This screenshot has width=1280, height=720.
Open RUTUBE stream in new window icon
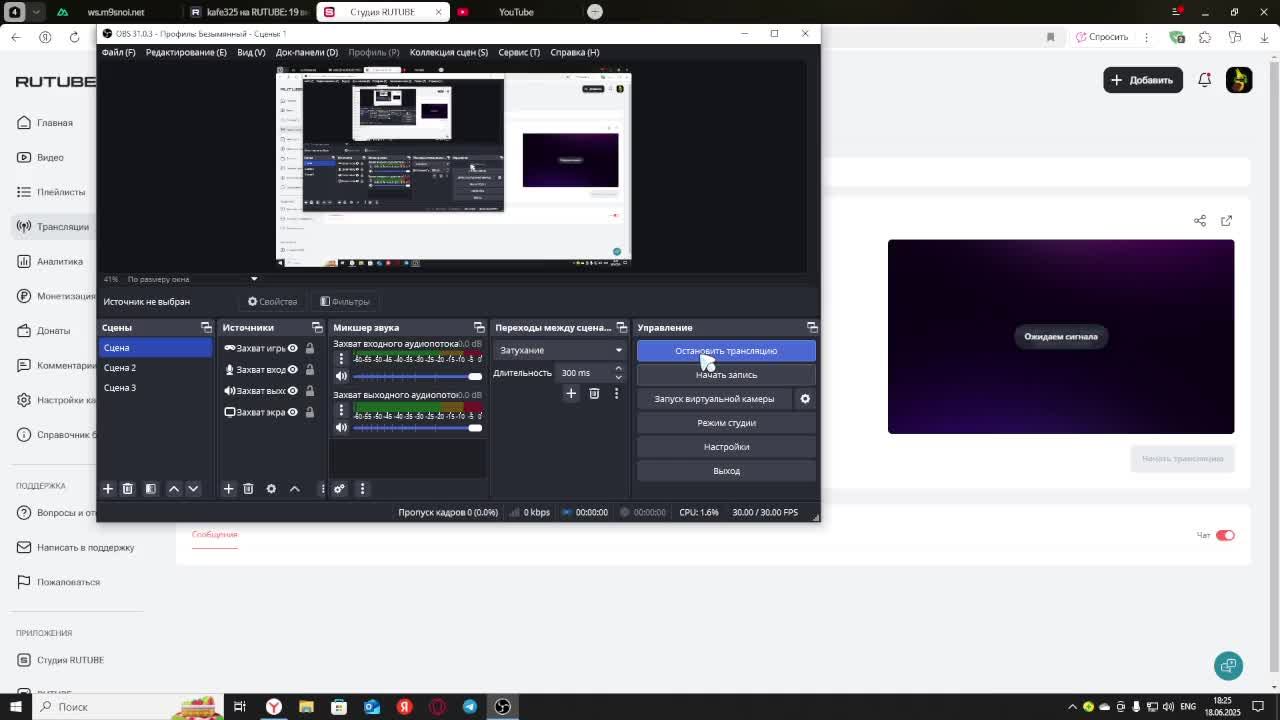(1227, 221)
